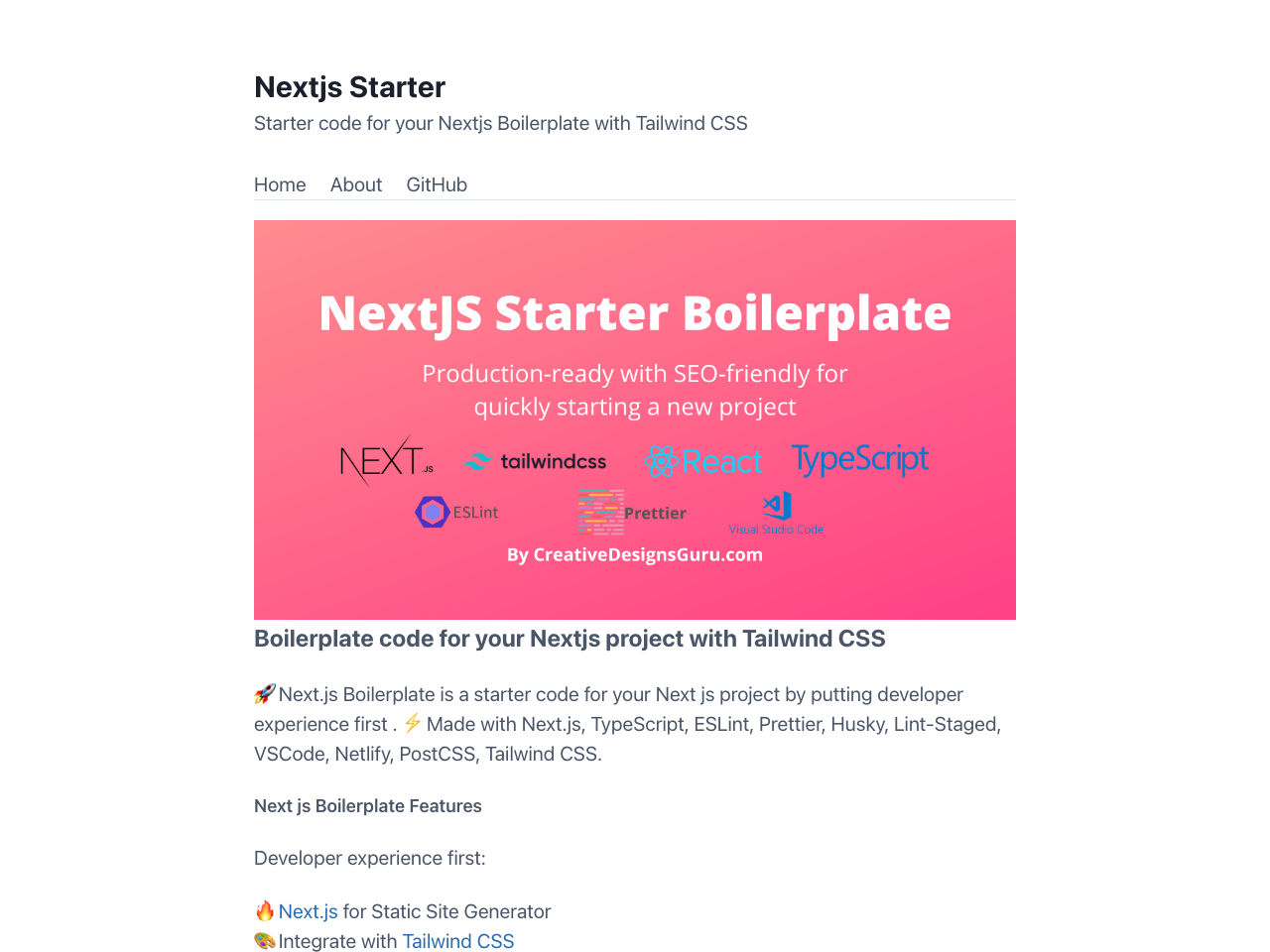The image size is (1270, 952).
Task: Click the paint palette emoji beside Tailwind
Action: pyautogui.click(x=263, y=940)
